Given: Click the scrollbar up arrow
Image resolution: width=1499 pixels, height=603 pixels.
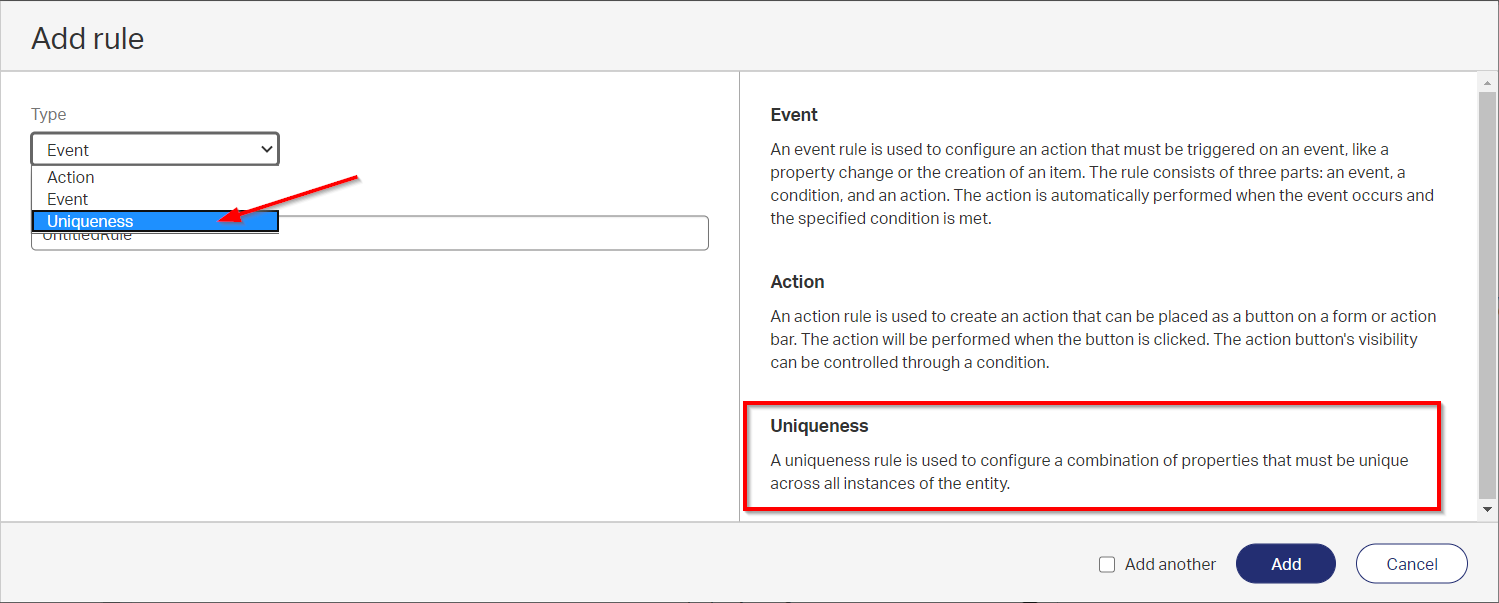Looking at the screenshot, I should coord(1488,82).
